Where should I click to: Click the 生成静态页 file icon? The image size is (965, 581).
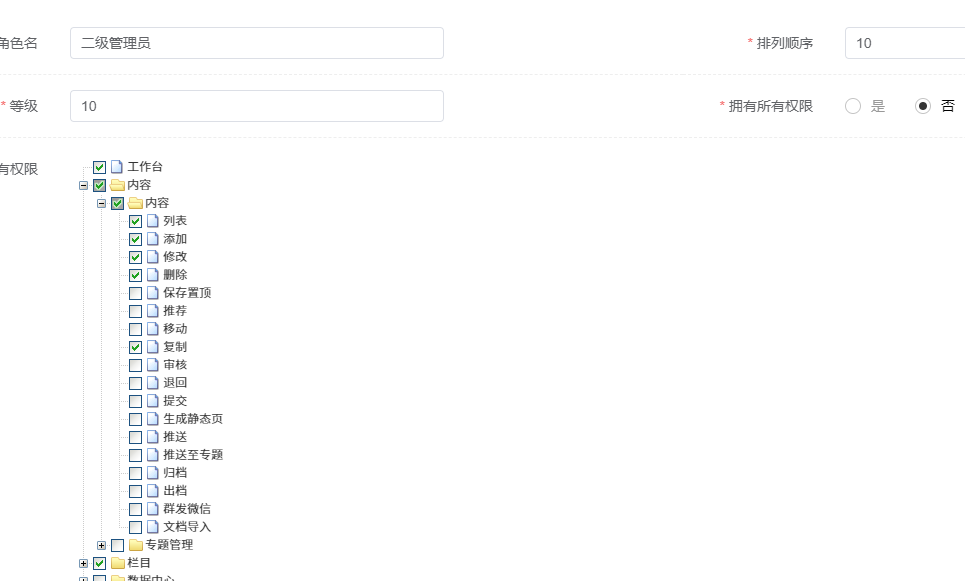click(x=153, y=419)
